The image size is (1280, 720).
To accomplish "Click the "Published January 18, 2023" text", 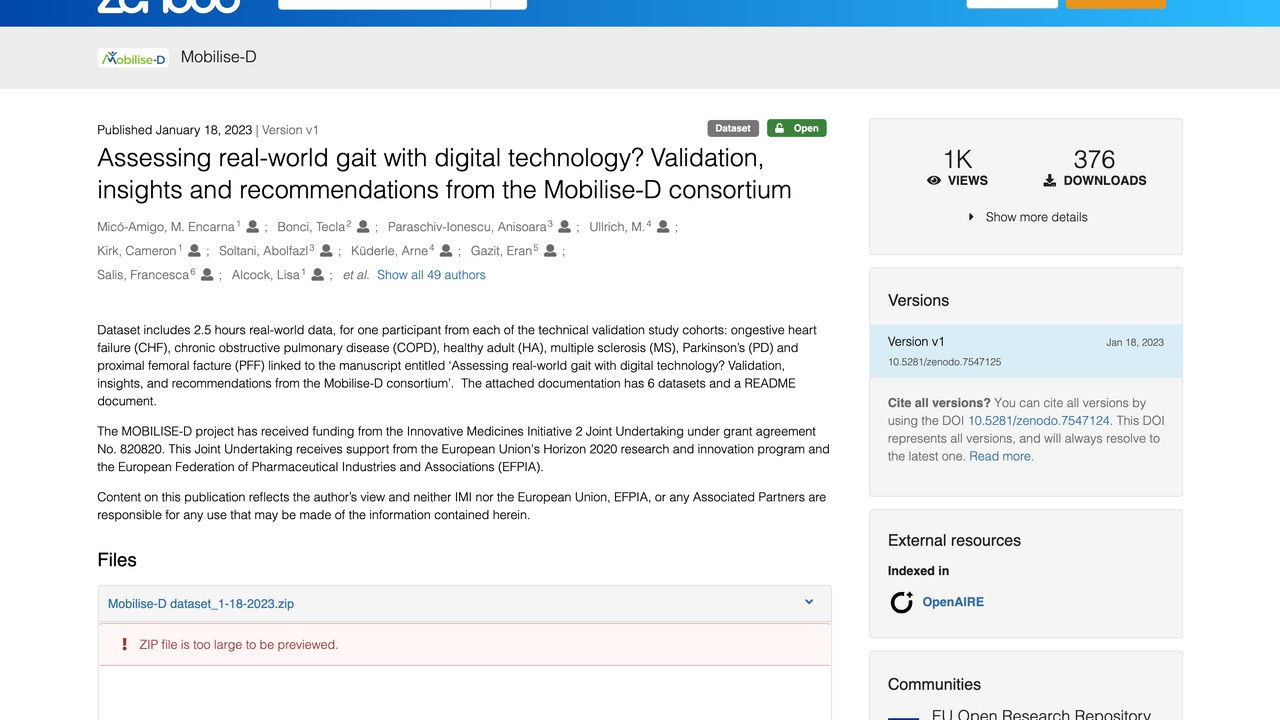I will pos(174,130).
